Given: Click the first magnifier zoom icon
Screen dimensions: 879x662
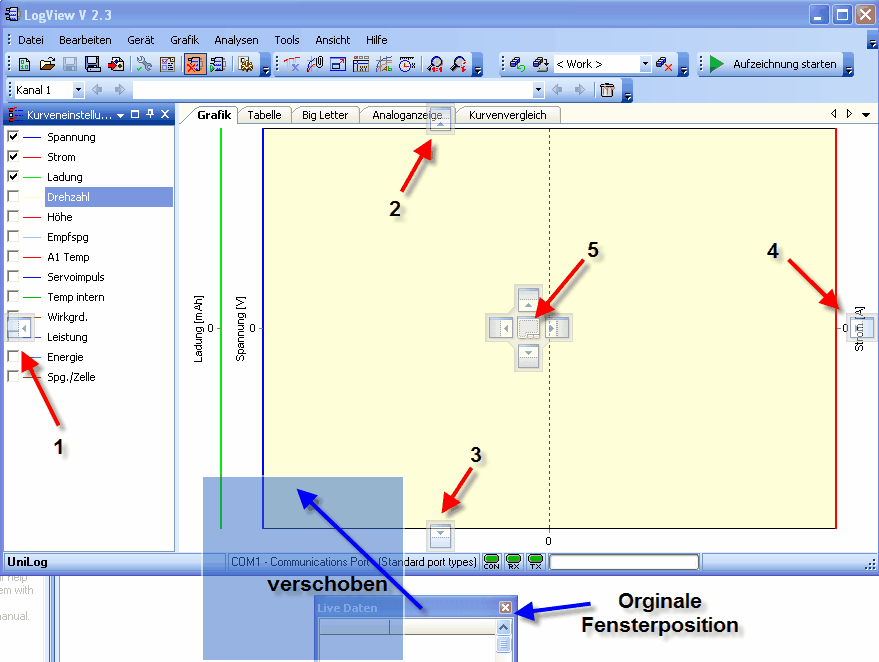Looking at the screenshot, I should pos(435,64).
